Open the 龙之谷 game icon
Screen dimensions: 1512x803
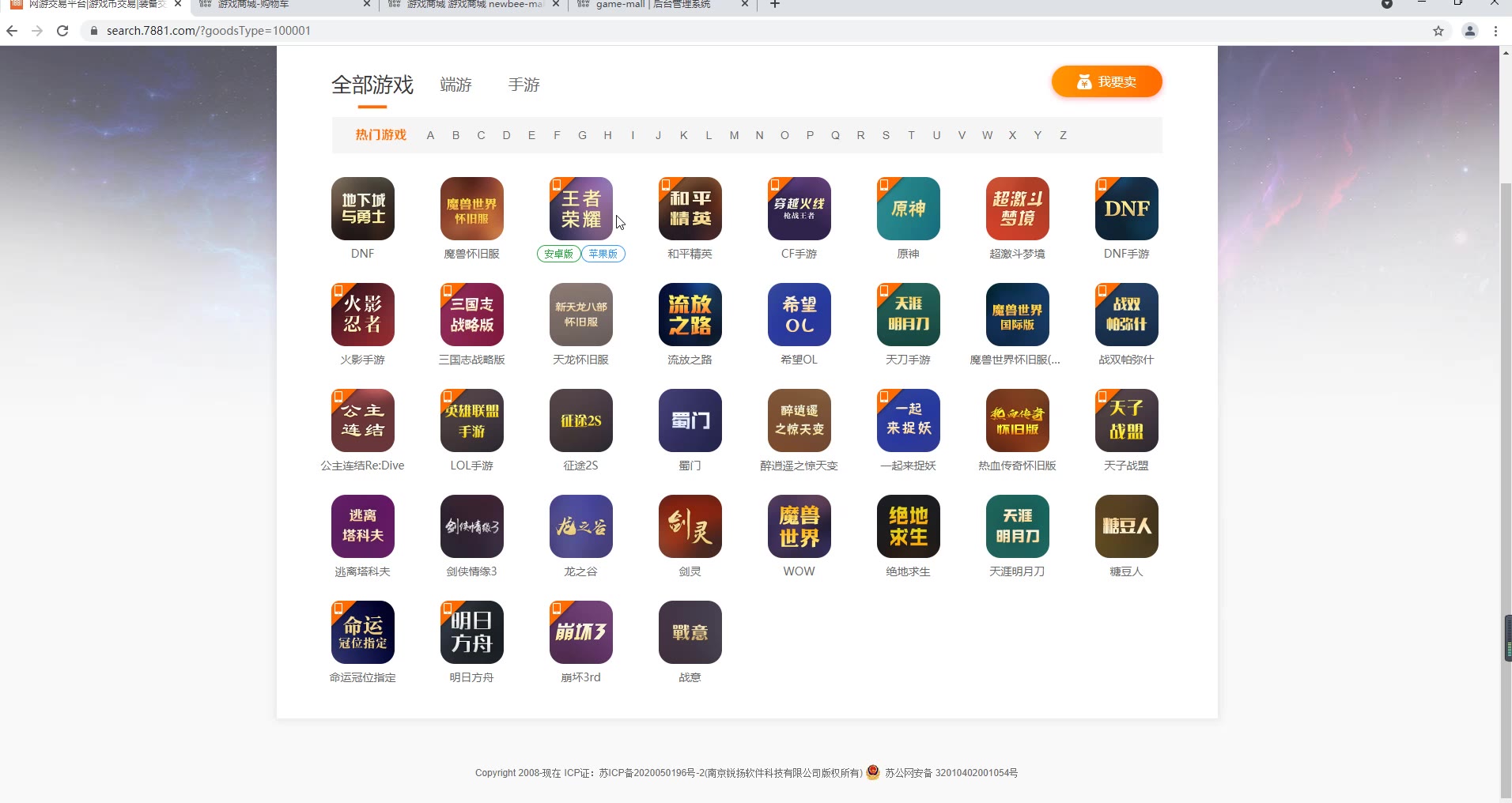(x=581, y=526)
